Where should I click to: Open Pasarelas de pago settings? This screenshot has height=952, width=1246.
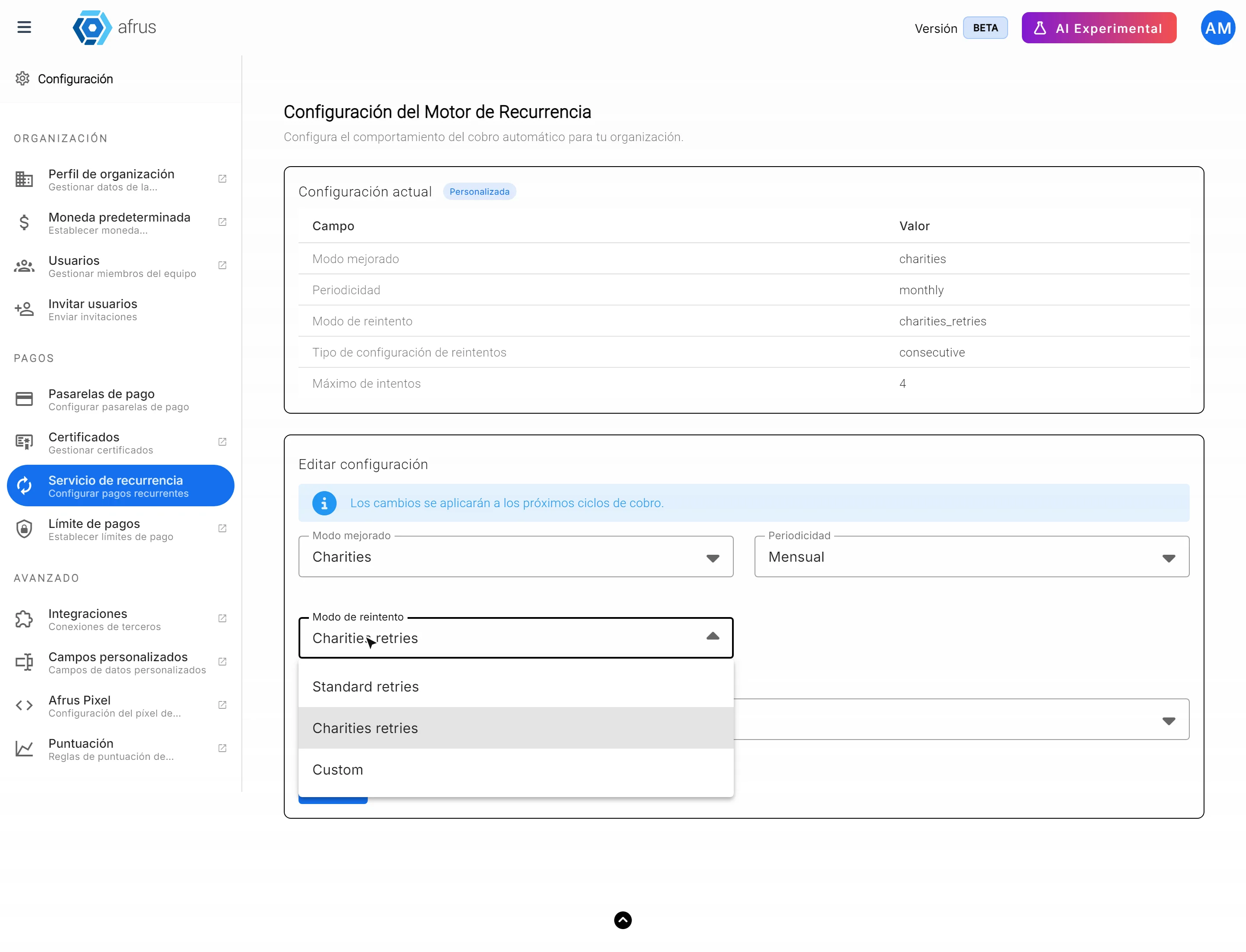coord(120,399)
